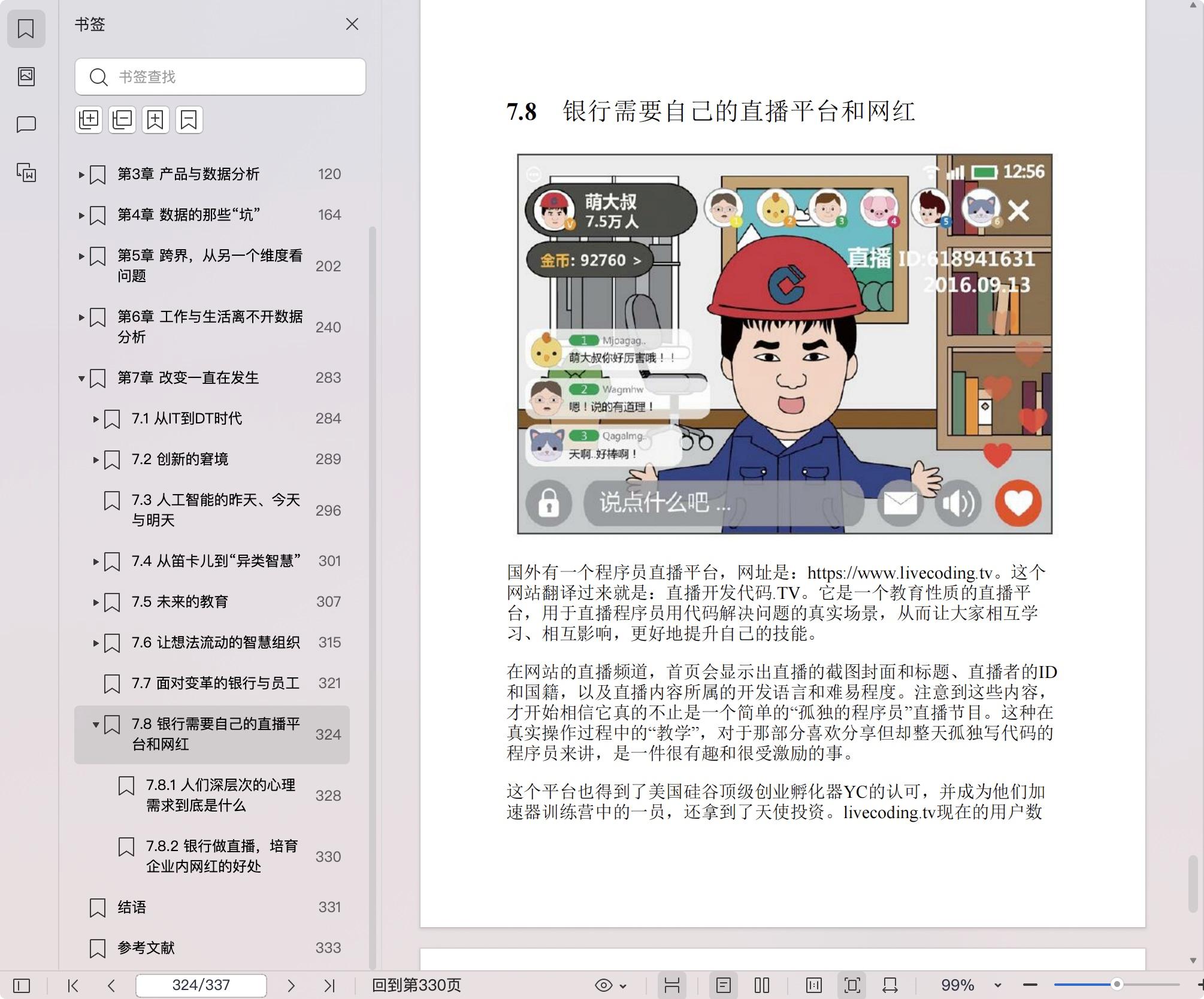Close the bookmarks panel

click(352, 24)
